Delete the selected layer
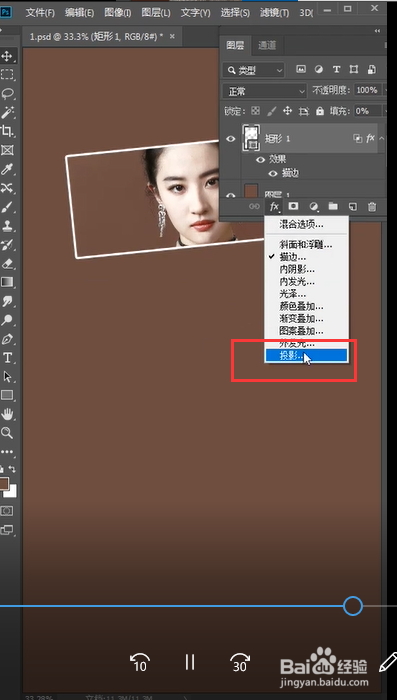Viewport: 397px width, 700px height. tap(372, 206)
